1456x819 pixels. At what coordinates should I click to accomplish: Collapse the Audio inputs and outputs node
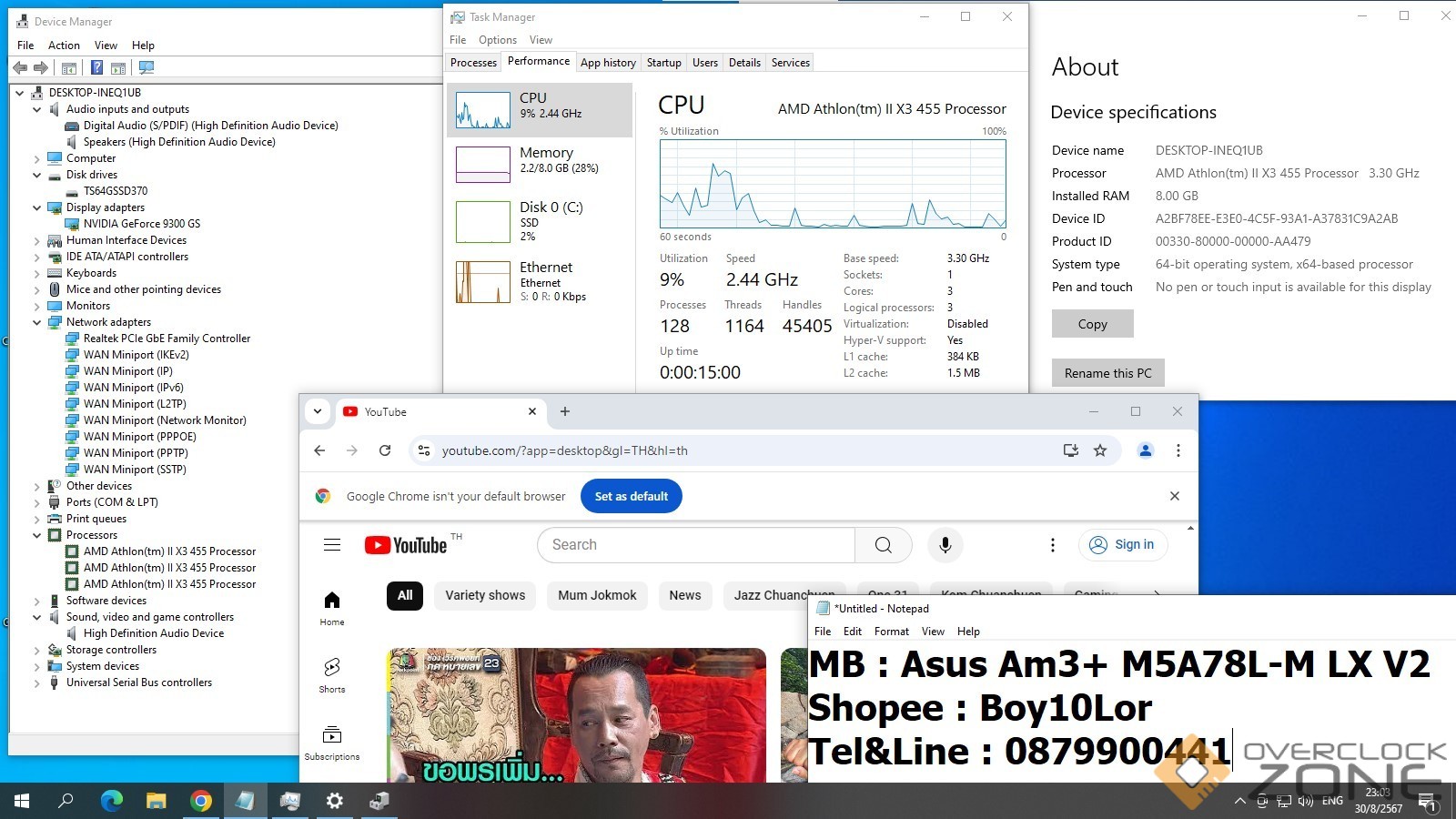pos(36,109)
